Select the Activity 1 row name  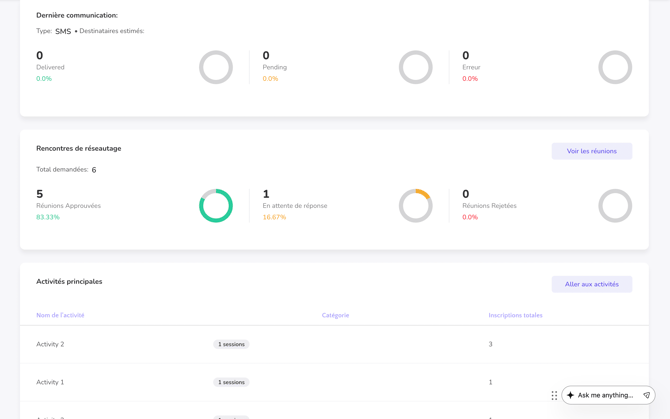[x=50, y=382]
